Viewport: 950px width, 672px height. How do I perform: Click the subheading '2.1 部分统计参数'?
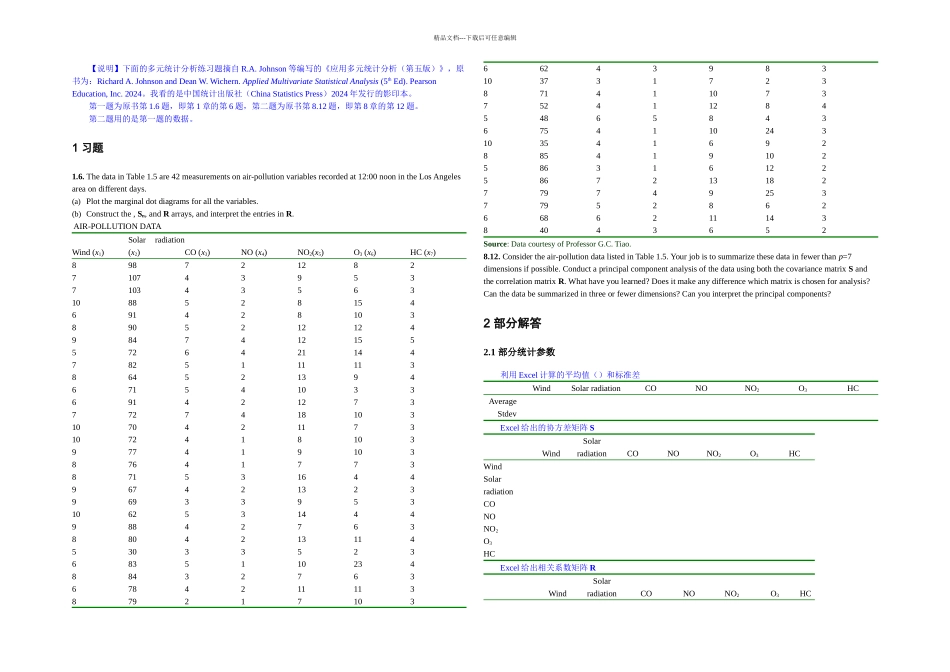click(519, 352)
